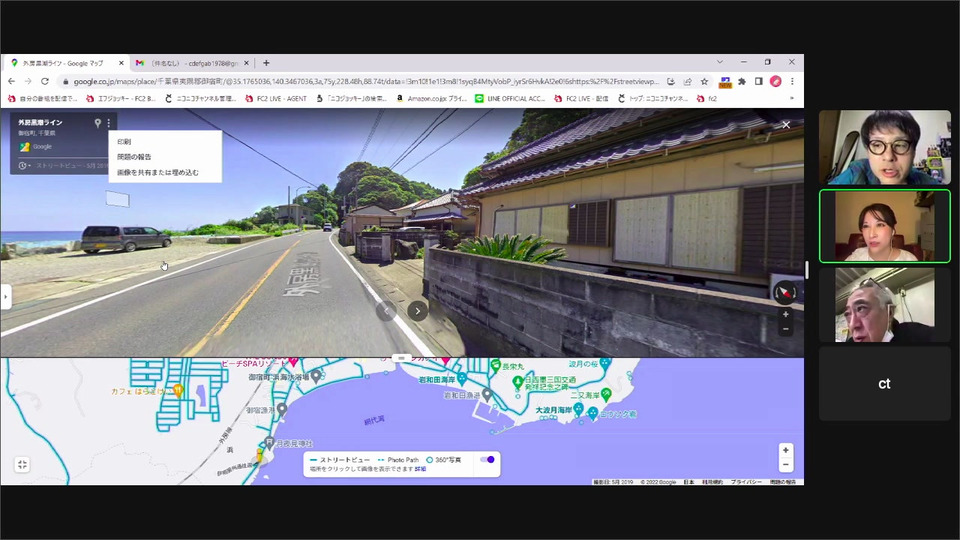The image size is (960, 540).
Task: Choose 画像を共有または埋め込む menu item
Action: pyautogui.click(x=165, y=173)
